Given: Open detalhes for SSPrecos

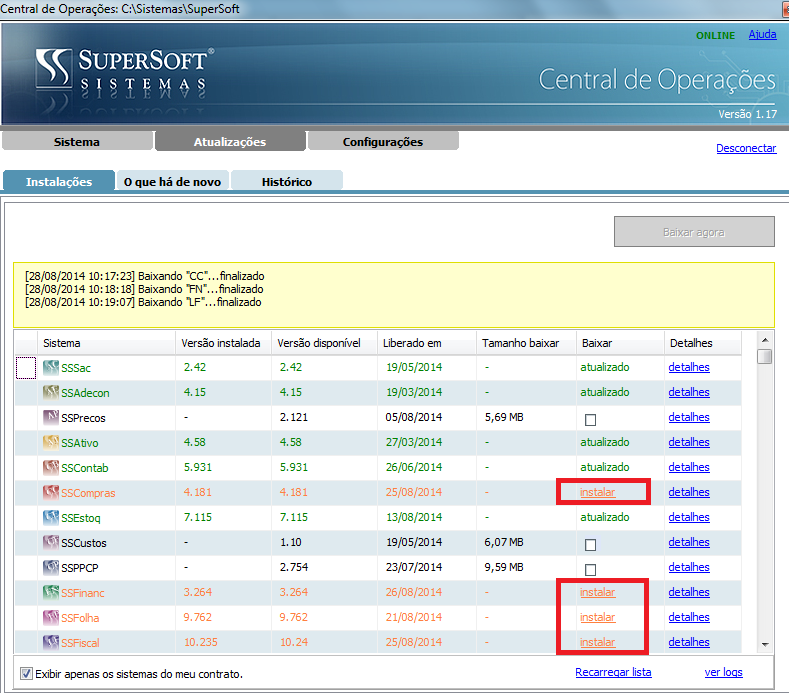Looking at the screenshot, I should pos(689,417).
